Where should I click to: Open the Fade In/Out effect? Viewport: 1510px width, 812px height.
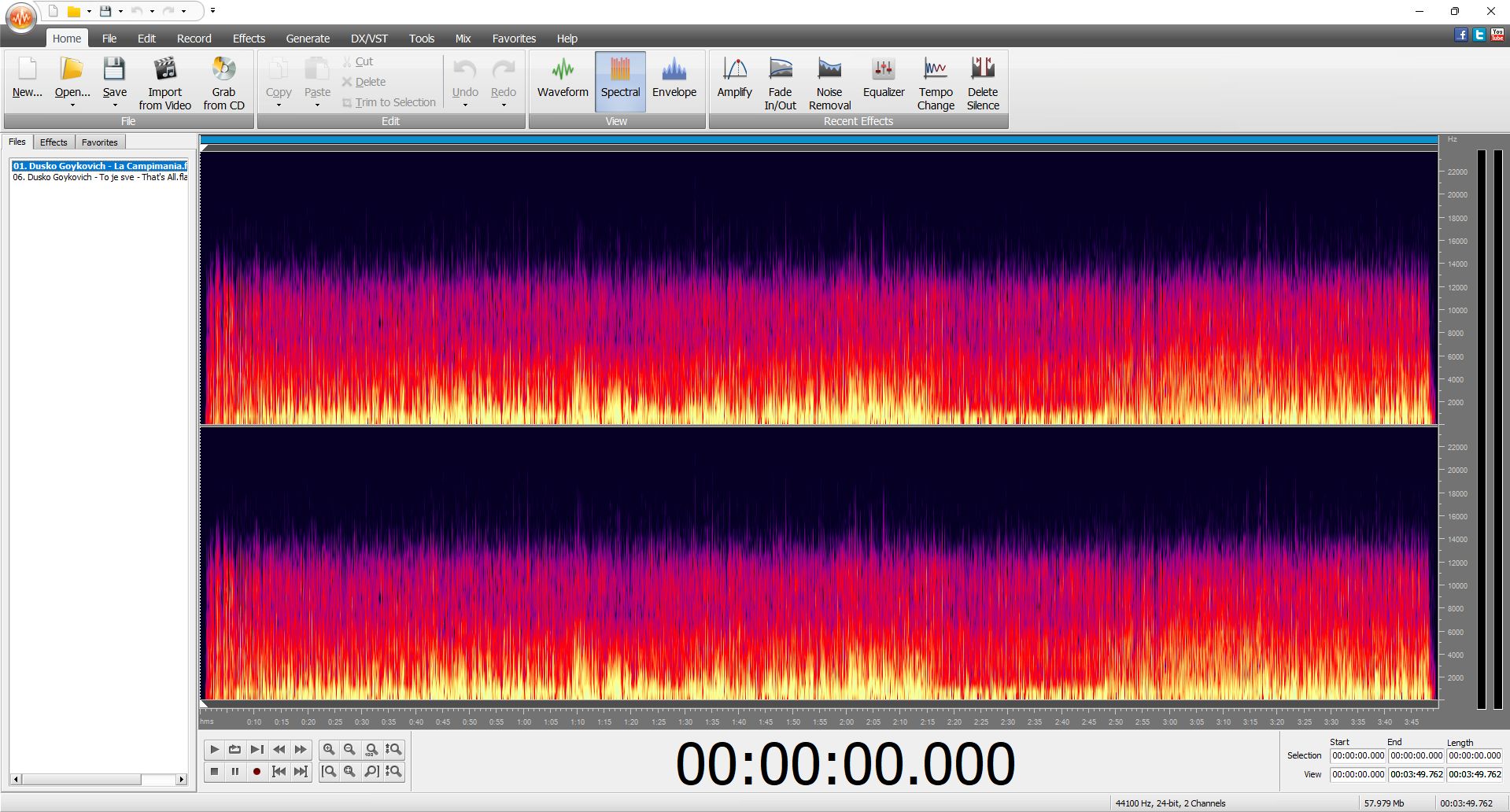[x=780, y=83]
